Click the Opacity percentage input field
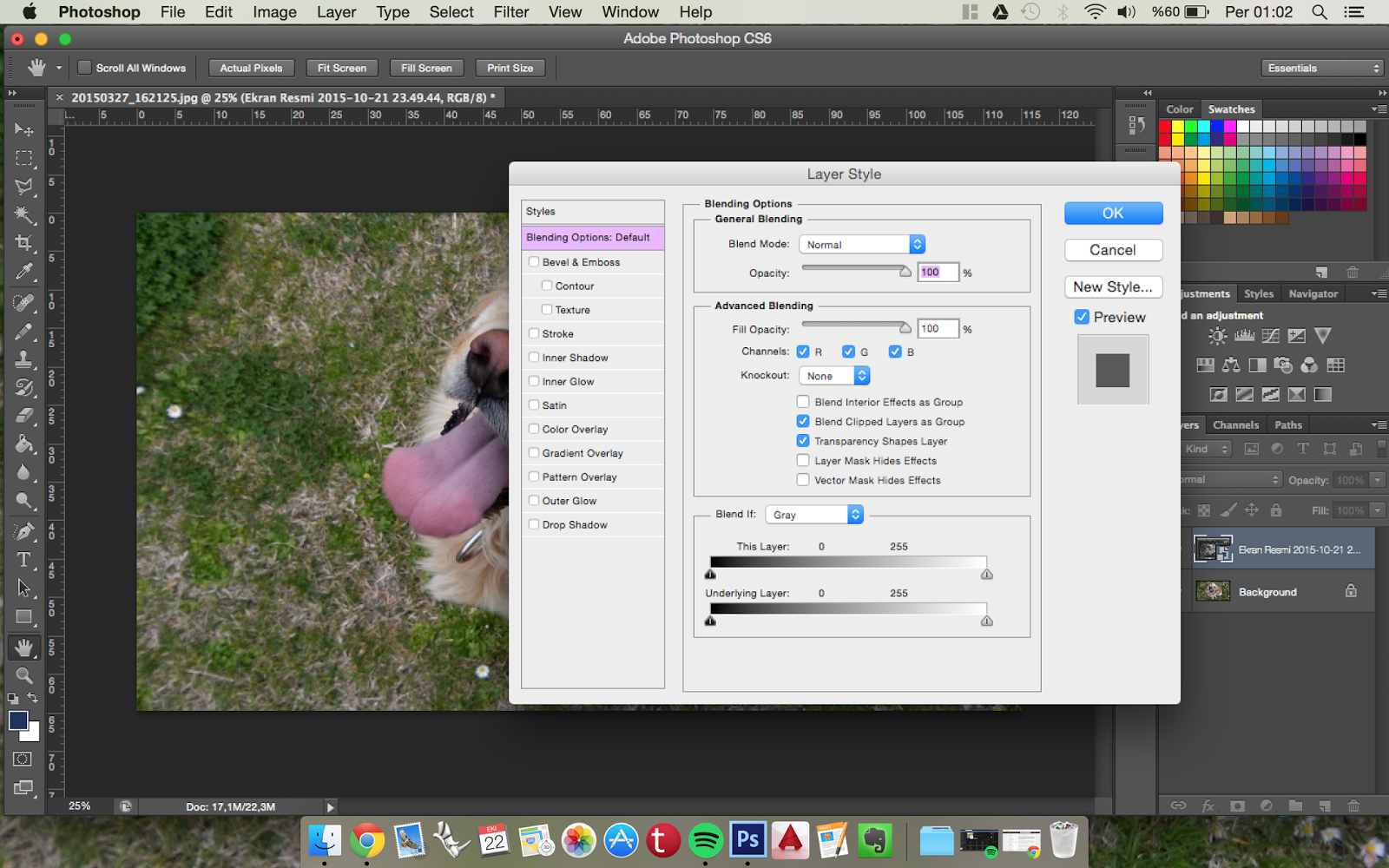 point(937,273)
